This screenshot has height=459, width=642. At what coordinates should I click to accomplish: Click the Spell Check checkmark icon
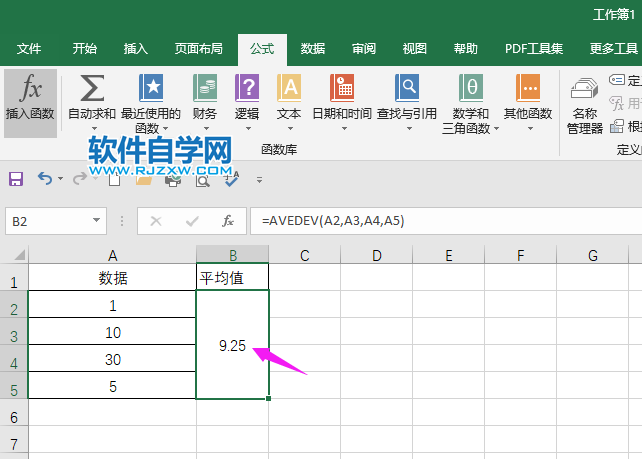click(231, 179)
